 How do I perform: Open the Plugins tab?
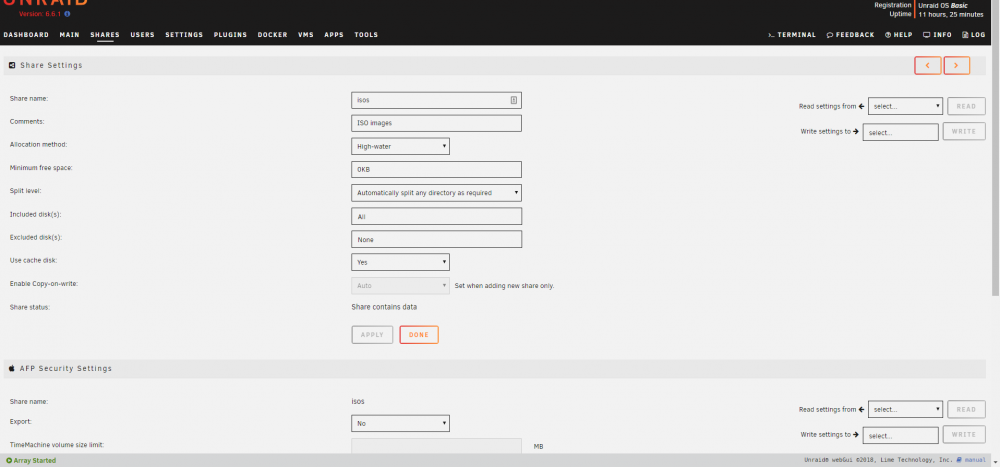point(230,35)
